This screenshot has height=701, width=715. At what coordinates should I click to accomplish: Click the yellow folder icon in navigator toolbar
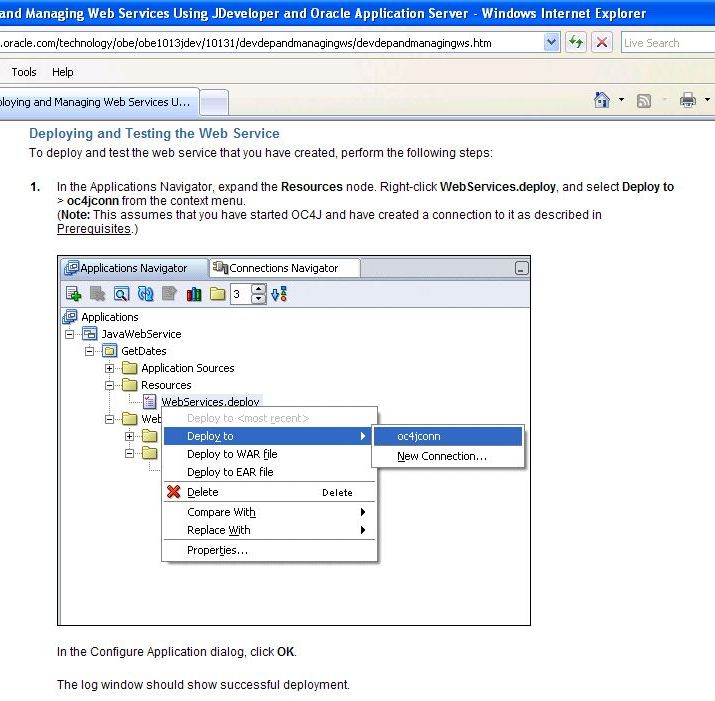[x=218, y=294]
